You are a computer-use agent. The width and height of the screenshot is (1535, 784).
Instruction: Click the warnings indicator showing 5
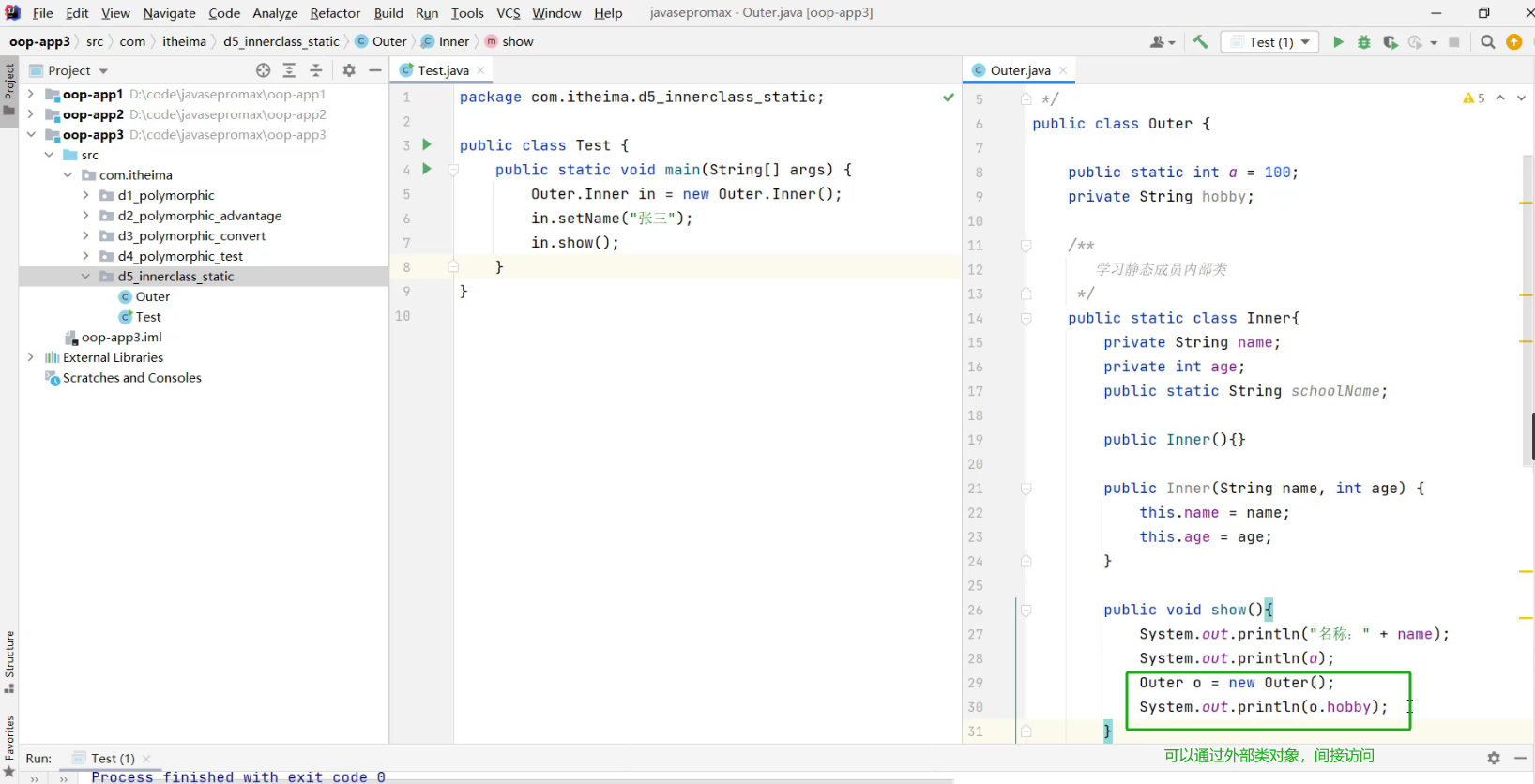[x=1474, y=98]
